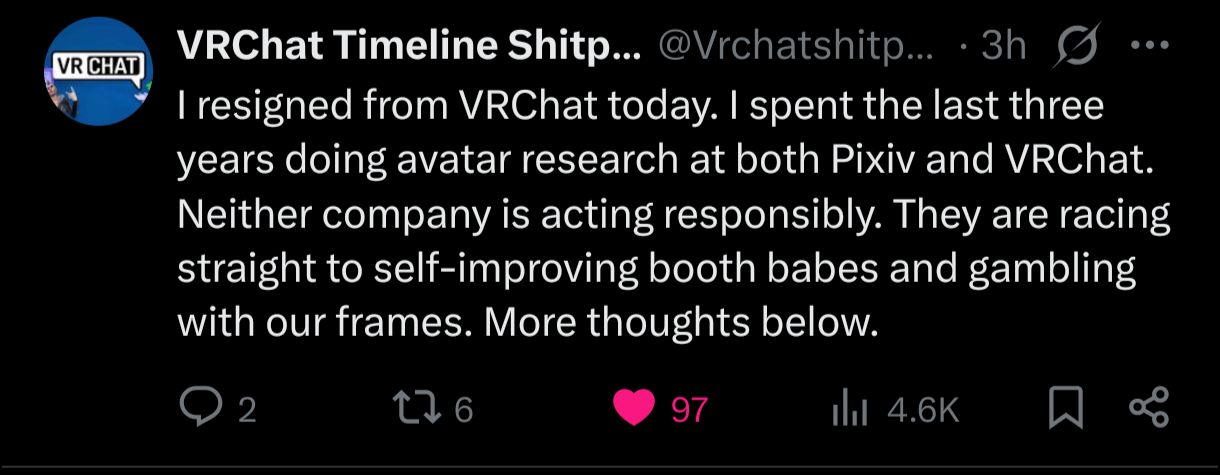The height and width of the screenshot is (475, 1220).
Task: Open view analytics bar chart icon
Action: (851, 409)
